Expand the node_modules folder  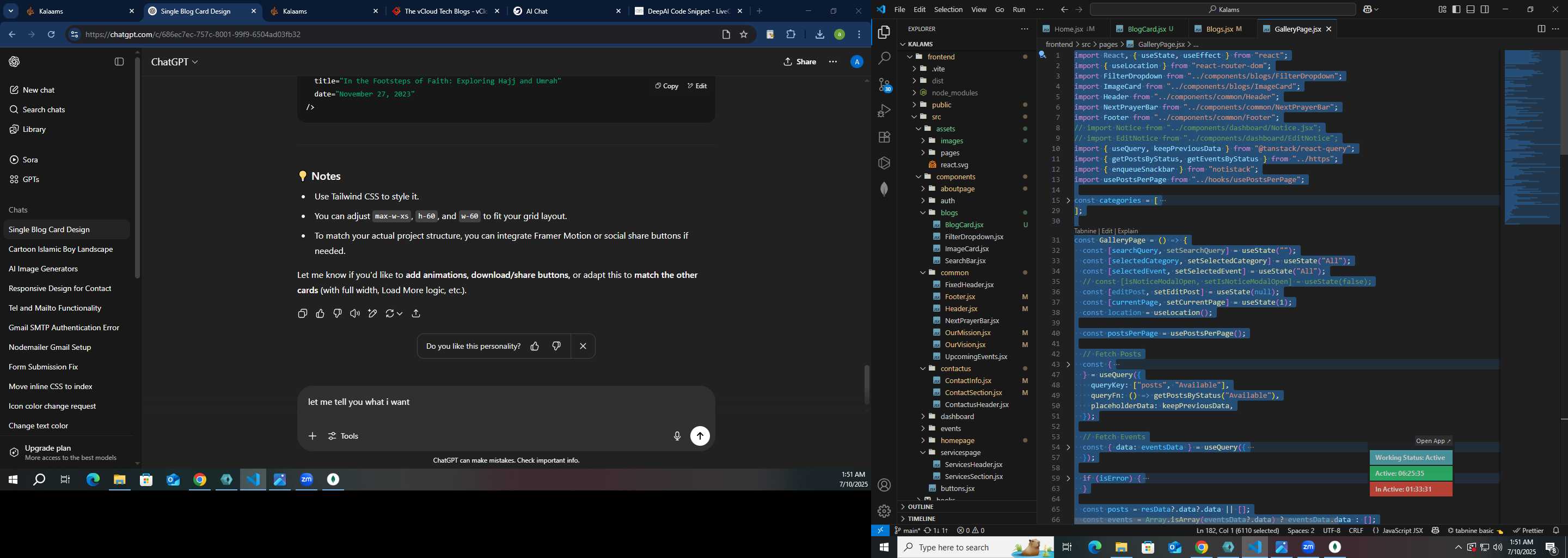[x=914, y=93]
